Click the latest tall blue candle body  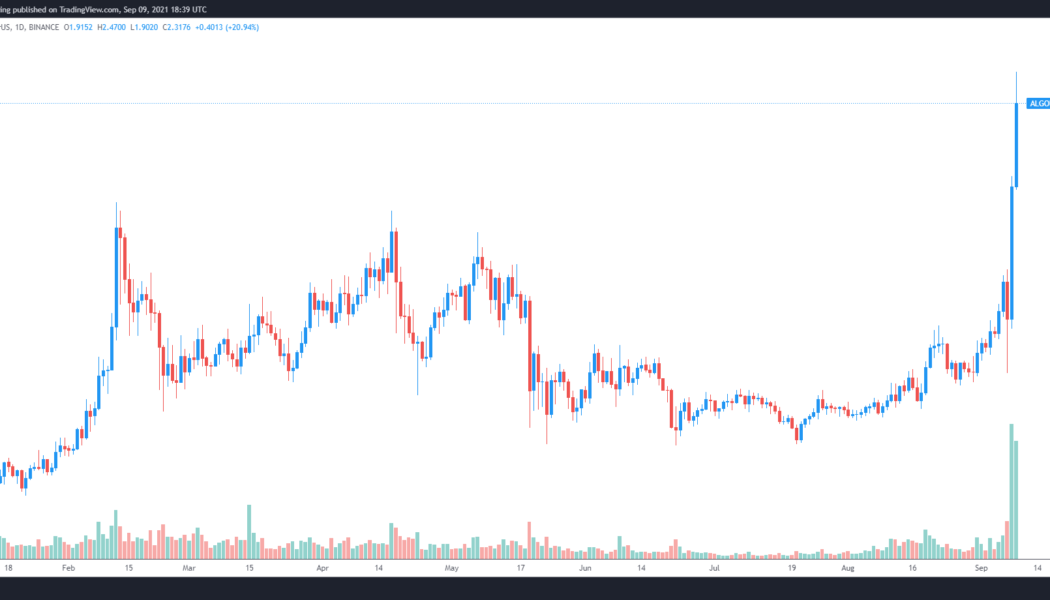1017,144
